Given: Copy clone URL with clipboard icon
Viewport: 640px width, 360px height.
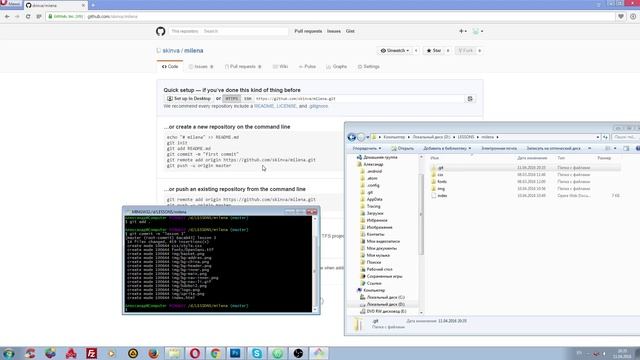Looking at the screenshot, I should [470, 99].
